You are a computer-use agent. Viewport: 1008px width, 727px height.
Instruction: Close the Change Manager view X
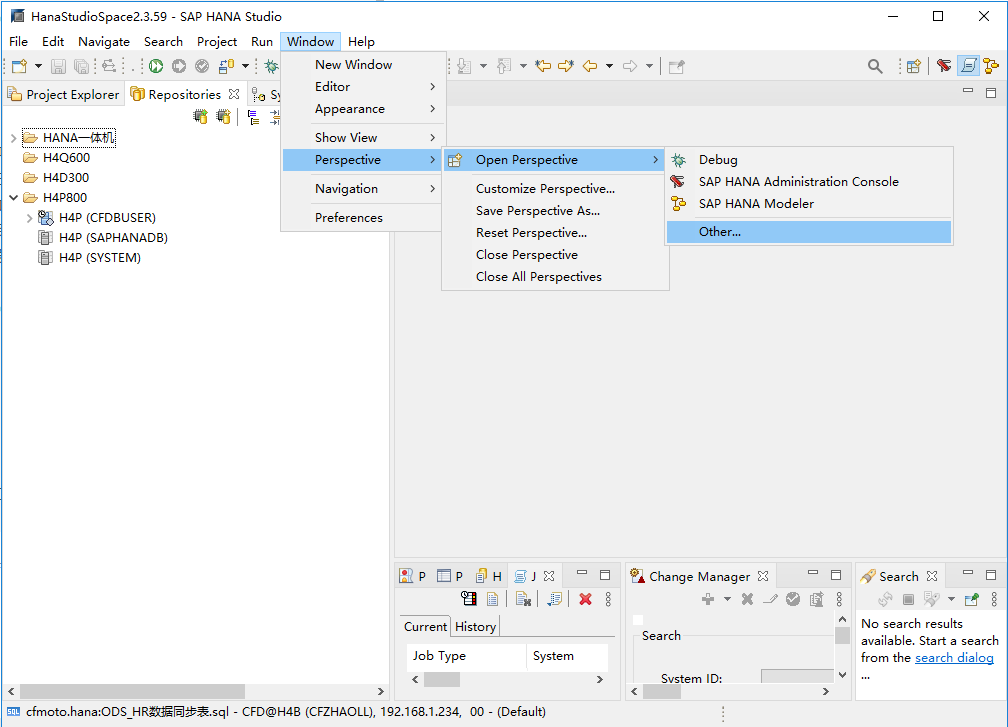(763, 576)
